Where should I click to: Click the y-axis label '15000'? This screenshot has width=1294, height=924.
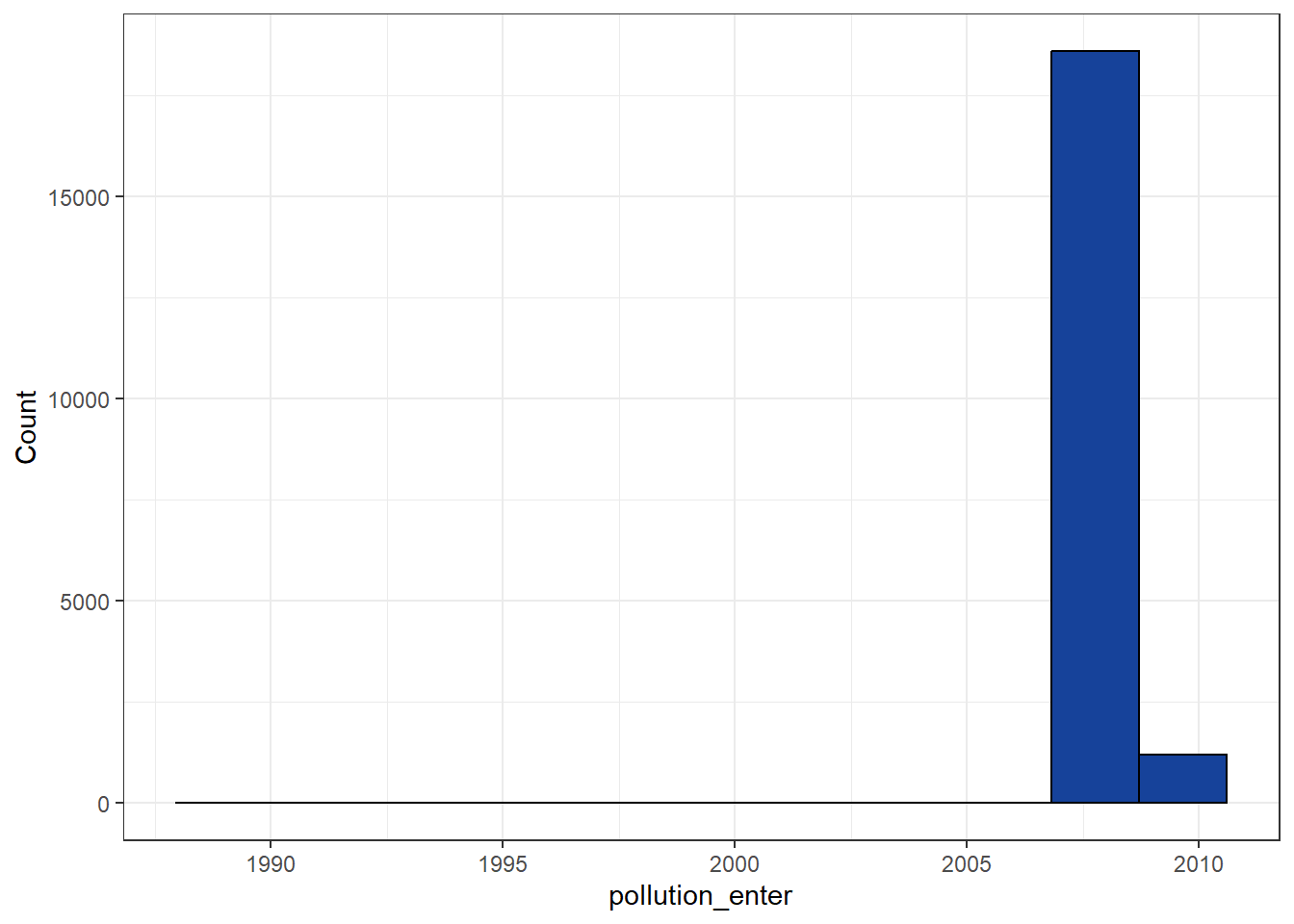pyautogui.click(x=79, y=197)
